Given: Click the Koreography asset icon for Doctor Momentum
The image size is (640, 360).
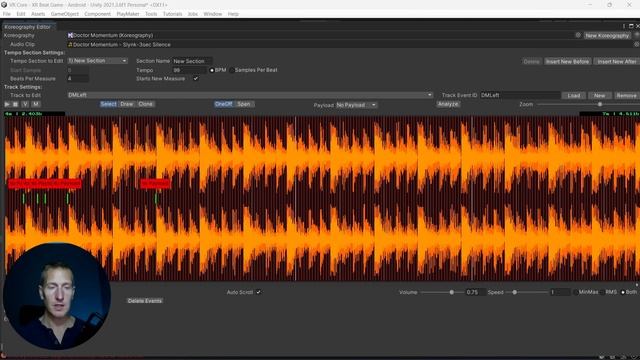Looking at the screenshot, I should coord(70,36).
